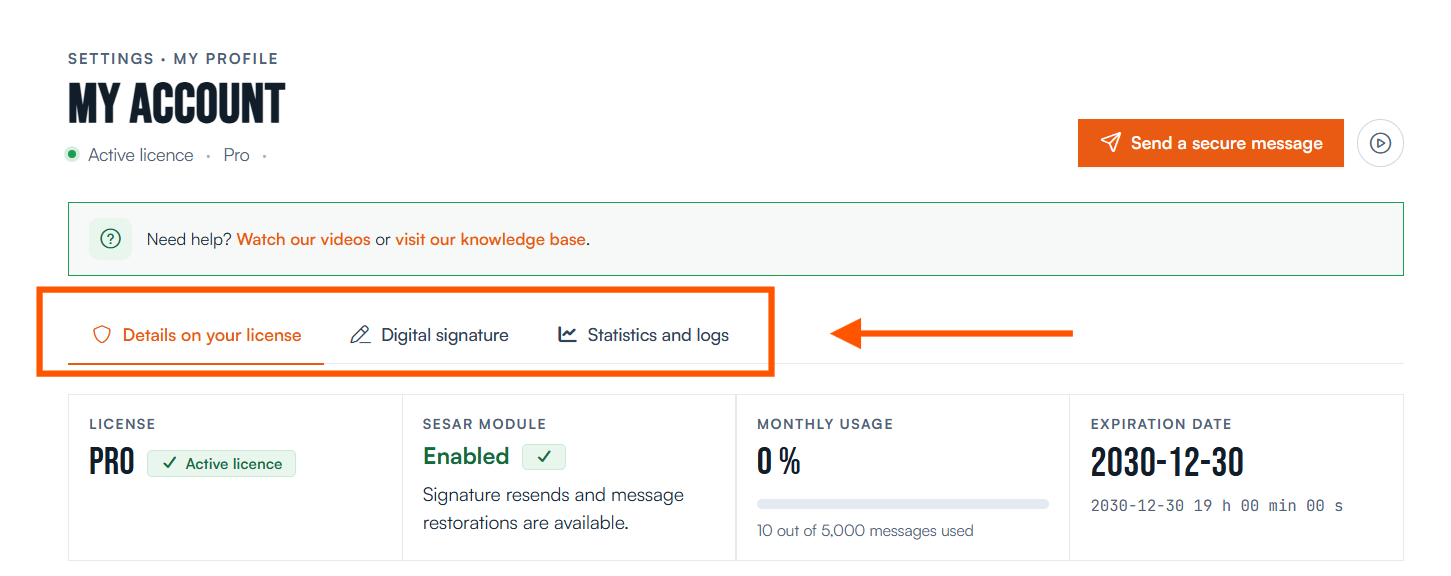This screenshot has height=576, width=1451.
Task: Open the Statistics and logs tab
Action: [x=643, y=335]
